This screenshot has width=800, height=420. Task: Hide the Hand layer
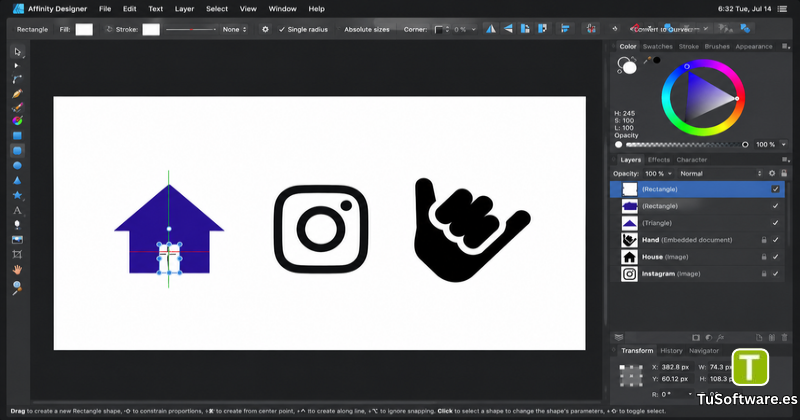(776, 240)
